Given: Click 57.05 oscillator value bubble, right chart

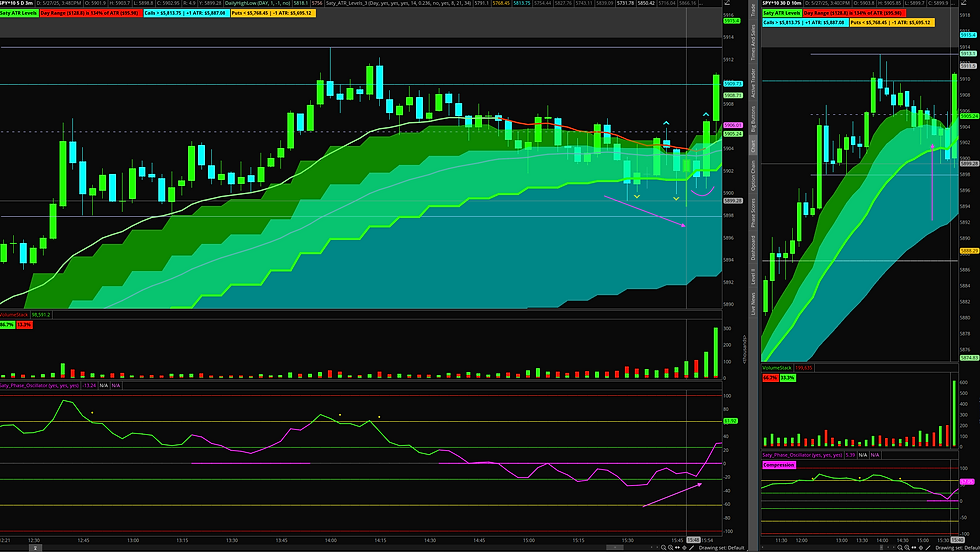Looking at the screenshot, I should coord(967,481).
